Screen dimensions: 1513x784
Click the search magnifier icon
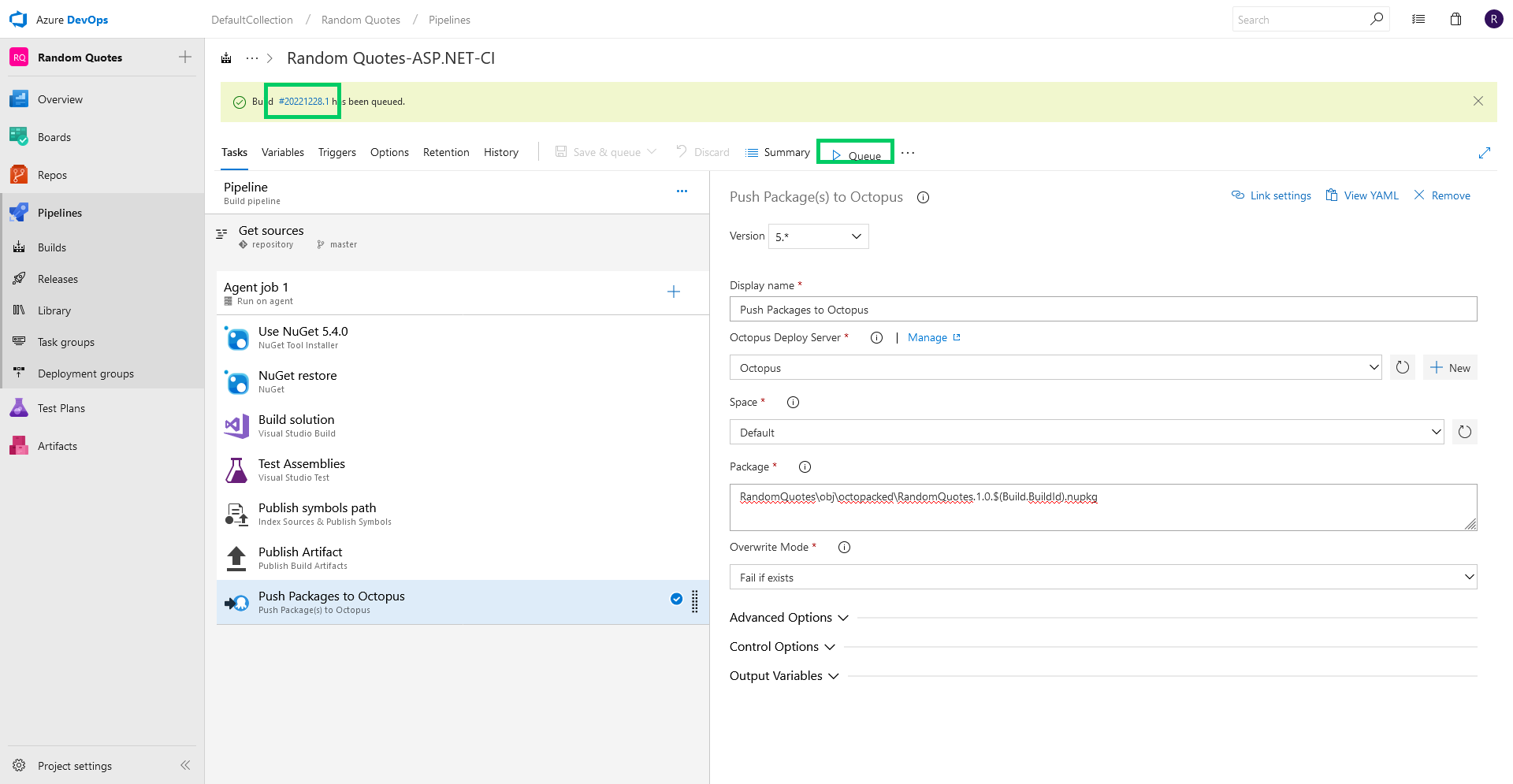1377,19
